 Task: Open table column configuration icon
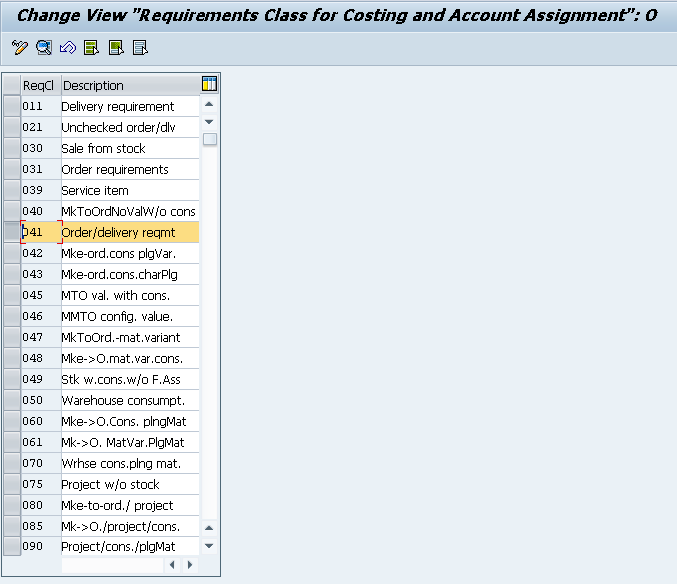point(209,84)
